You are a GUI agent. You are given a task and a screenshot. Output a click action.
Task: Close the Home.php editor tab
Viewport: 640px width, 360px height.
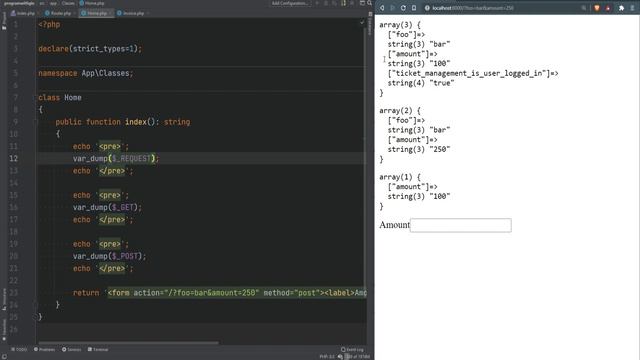pyautogui.click(x=111, y=13)
